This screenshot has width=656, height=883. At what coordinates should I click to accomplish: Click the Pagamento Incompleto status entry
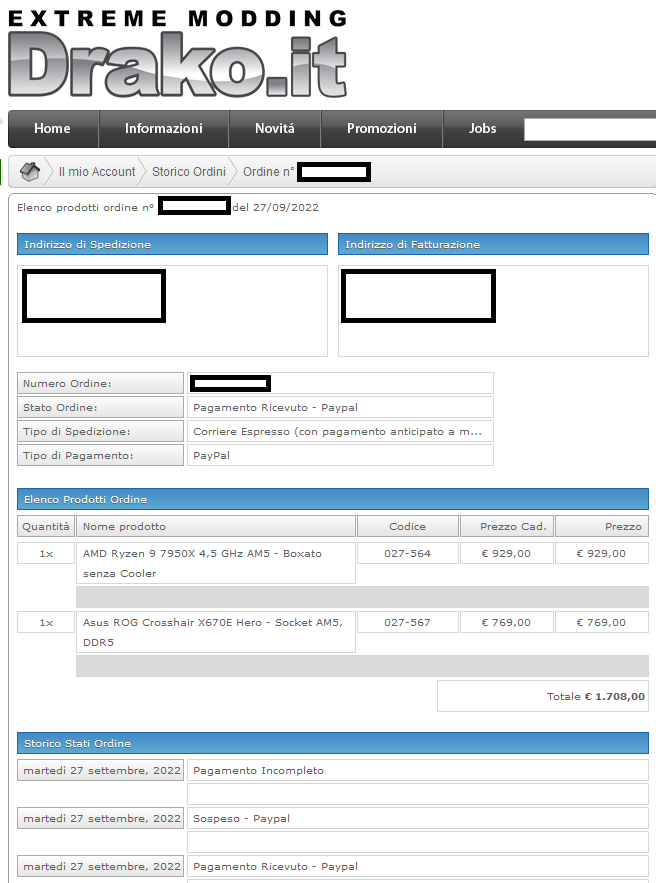(x=418, y=770)
